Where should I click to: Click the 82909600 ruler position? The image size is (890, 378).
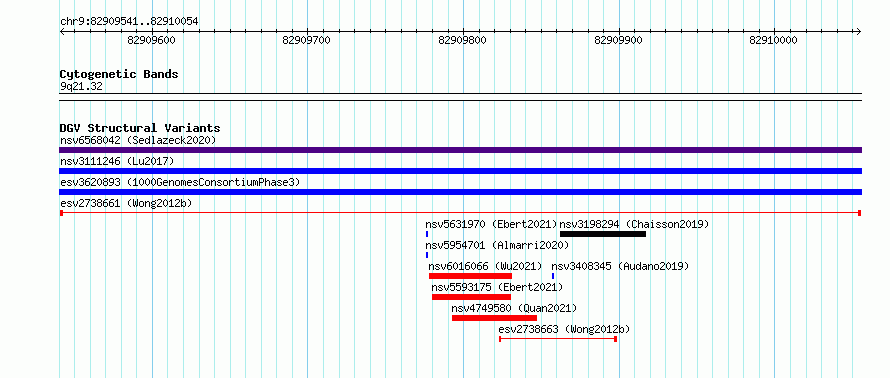[152, 40]
